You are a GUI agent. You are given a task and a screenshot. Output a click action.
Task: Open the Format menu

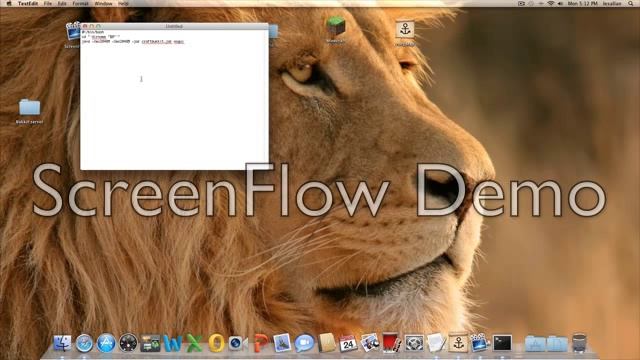click(x=80, y=3)
